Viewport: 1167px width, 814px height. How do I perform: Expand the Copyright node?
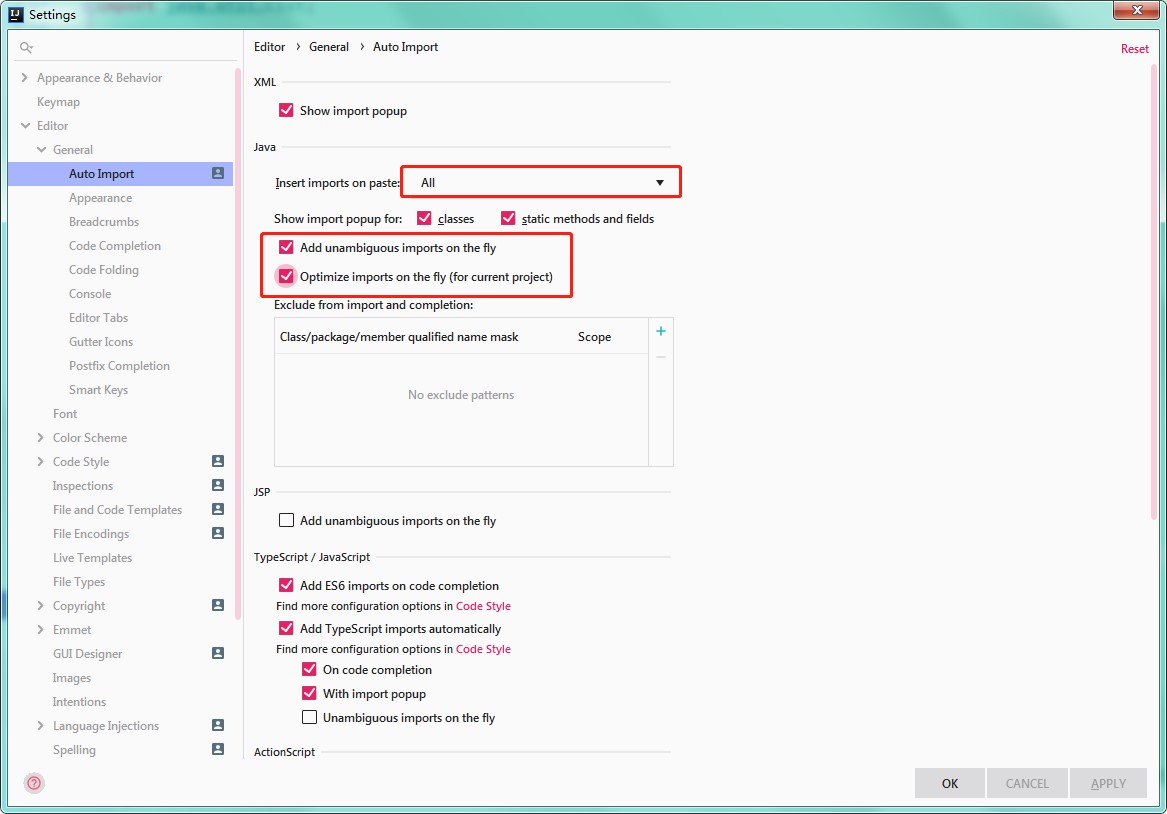[x=40, y=606]
